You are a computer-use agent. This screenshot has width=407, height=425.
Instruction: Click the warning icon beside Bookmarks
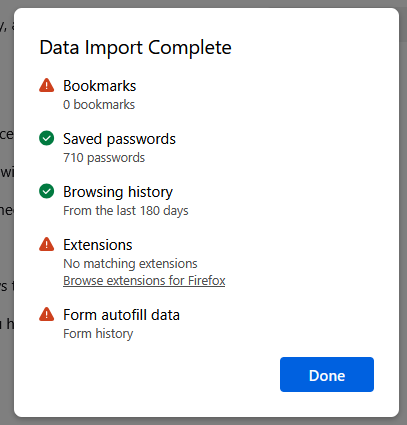pyautogui.click(x=47, y=85)
